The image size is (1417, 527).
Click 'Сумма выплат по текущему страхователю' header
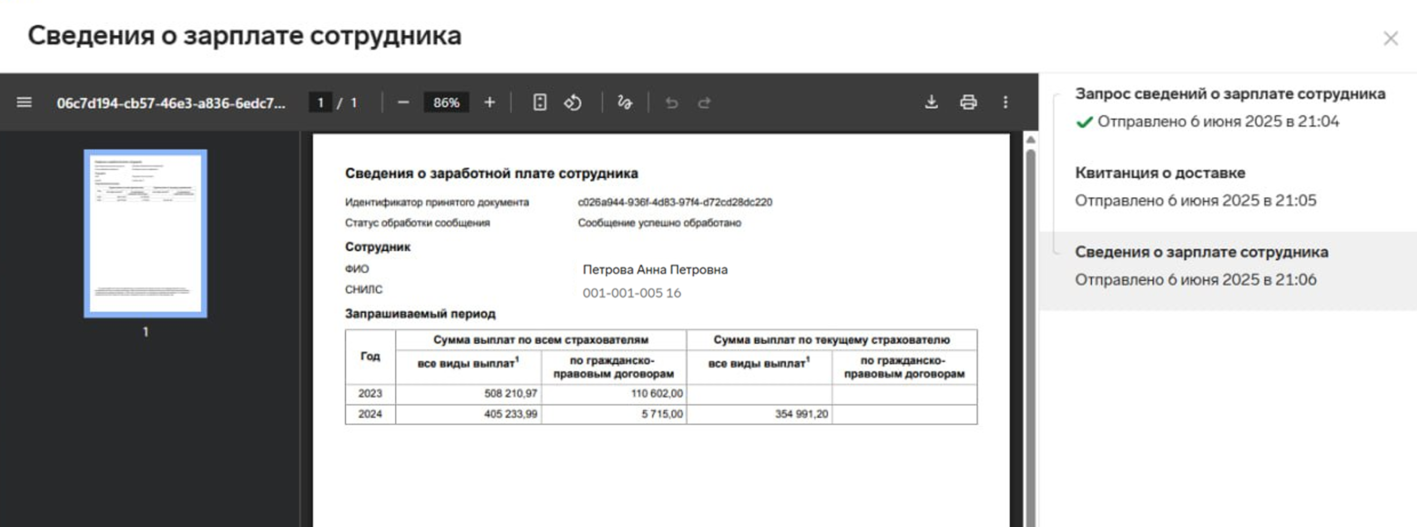click(831, 340)
